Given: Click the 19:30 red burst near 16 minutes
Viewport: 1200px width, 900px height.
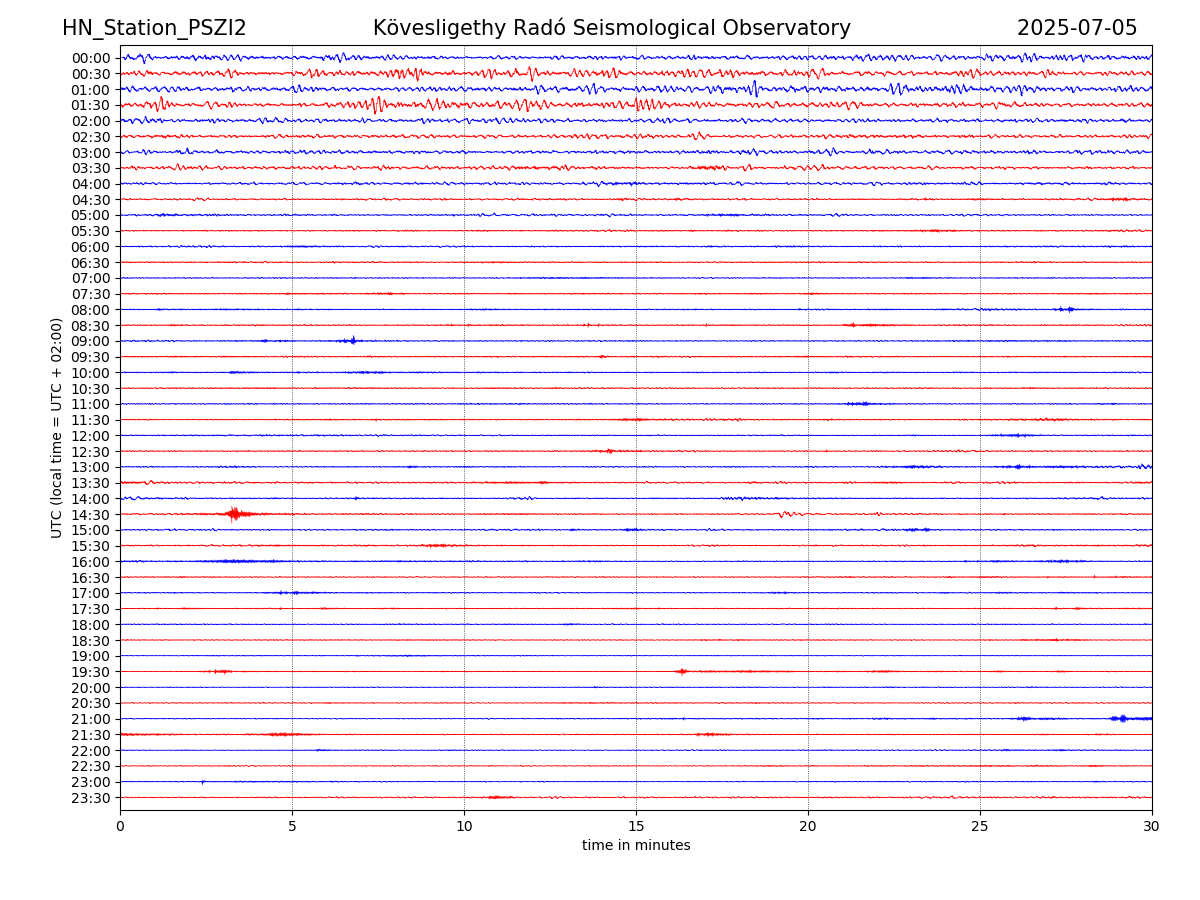Looking at the screenshot, I should point(682,671).
